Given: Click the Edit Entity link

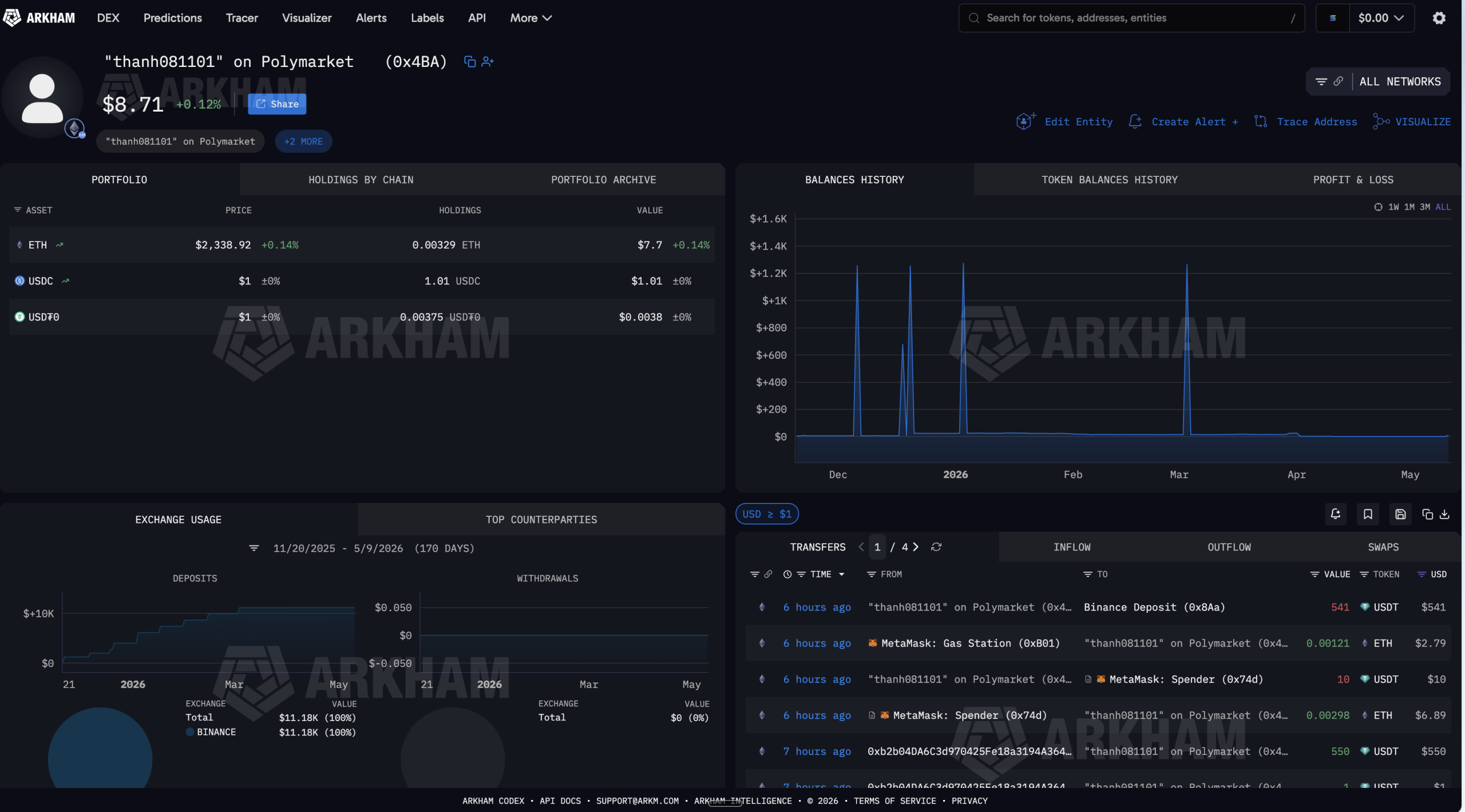Looking at the screenshot, I should (x=1078, y=122).
